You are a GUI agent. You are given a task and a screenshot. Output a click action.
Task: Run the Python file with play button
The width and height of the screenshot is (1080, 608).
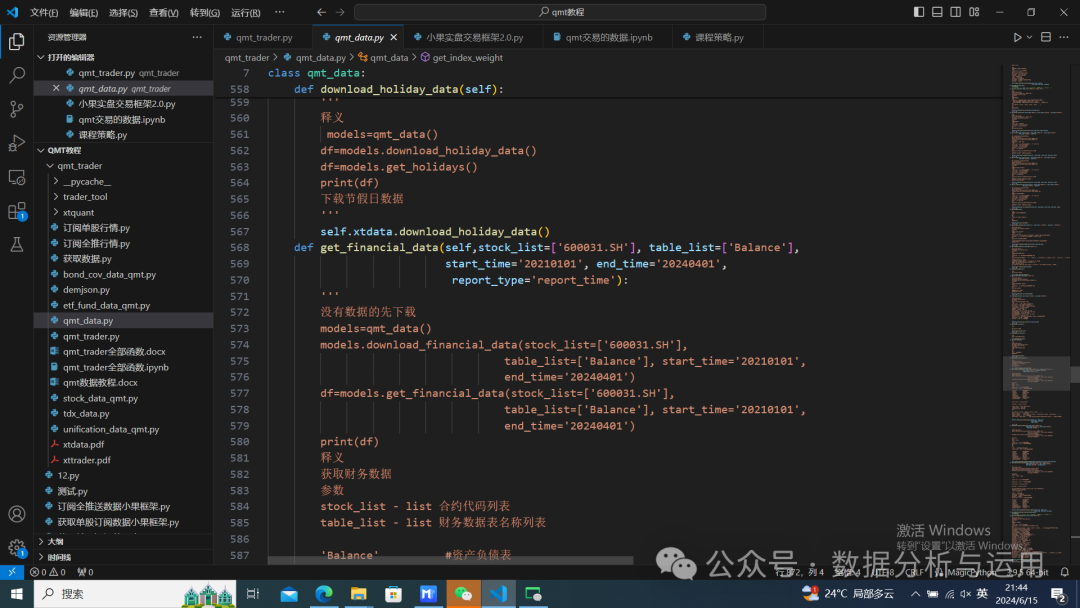point(1017,37)
